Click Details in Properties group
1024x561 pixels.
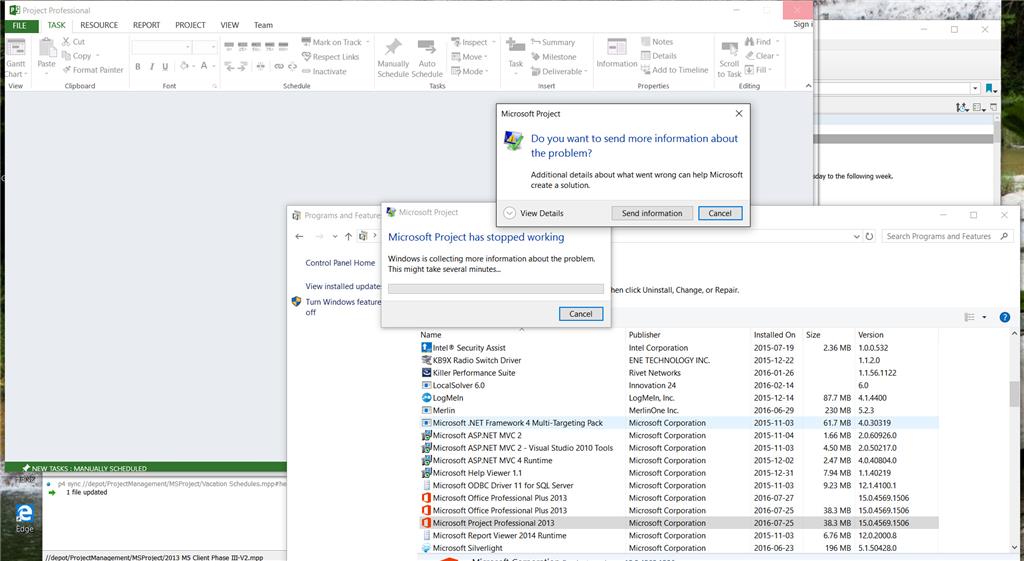tap(658, 56)
